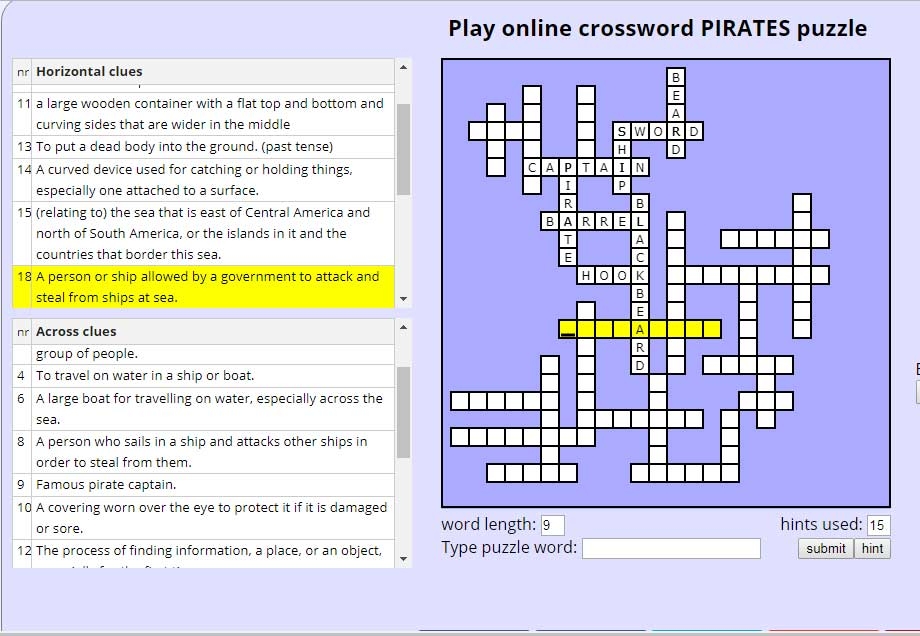Click first cell of highlighted yellow word
This screenshot has width=920, height=636.
pyautogui.click(x=568, y=329)
